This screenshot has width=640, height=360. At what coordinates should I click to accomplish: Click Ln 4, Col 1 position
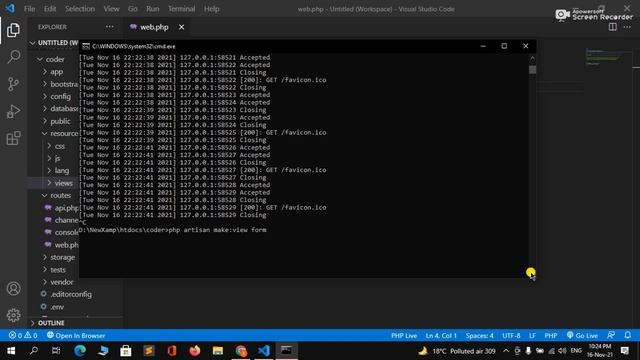coord(441,336)
